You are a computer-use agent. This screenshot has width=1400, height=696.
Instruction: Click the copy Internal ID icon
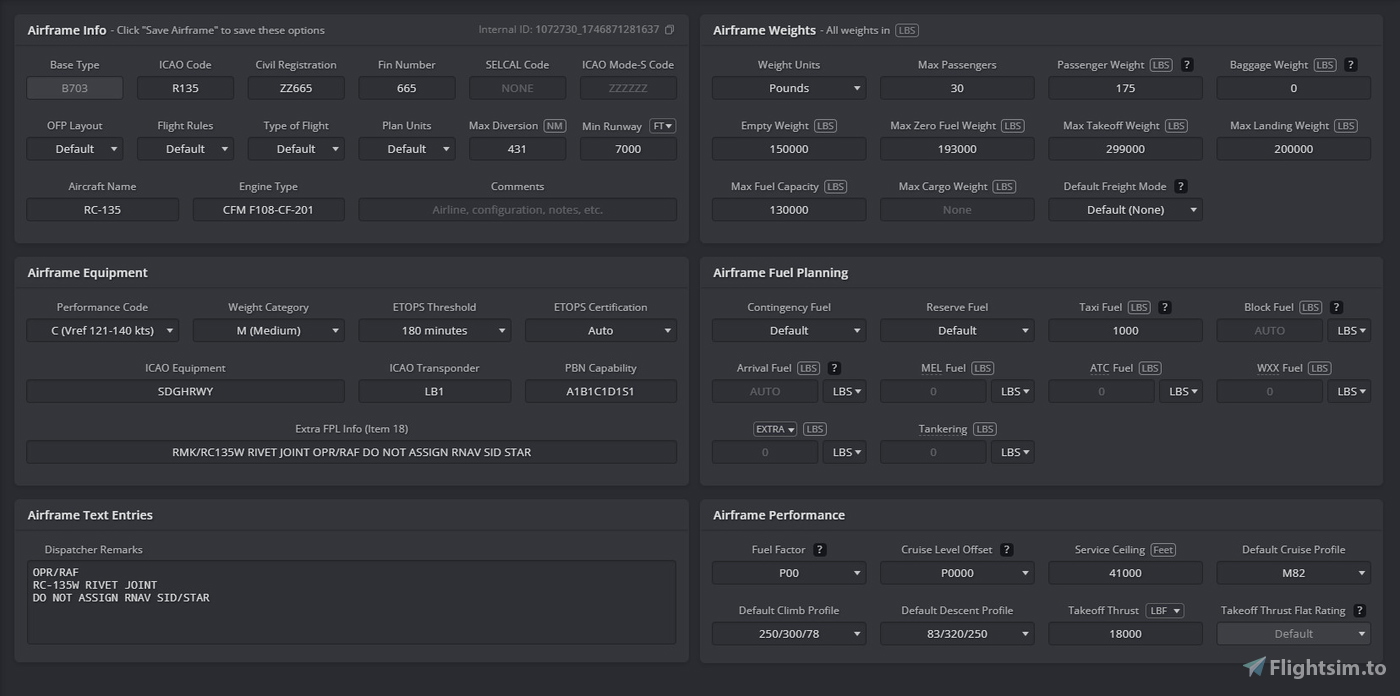point(669,30)
